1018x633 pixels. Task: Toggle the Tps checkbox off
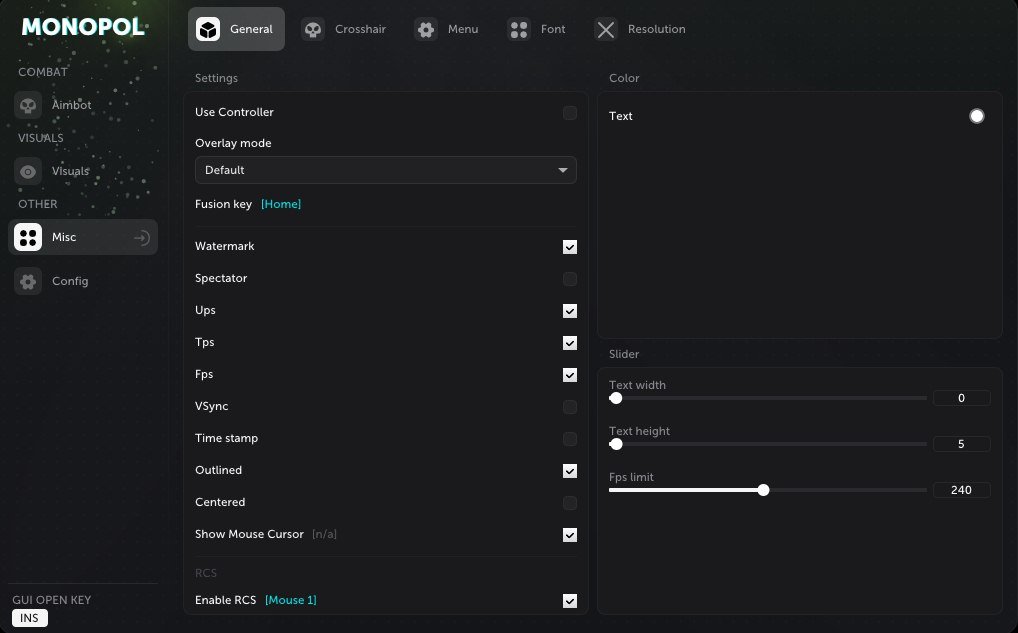570,343
